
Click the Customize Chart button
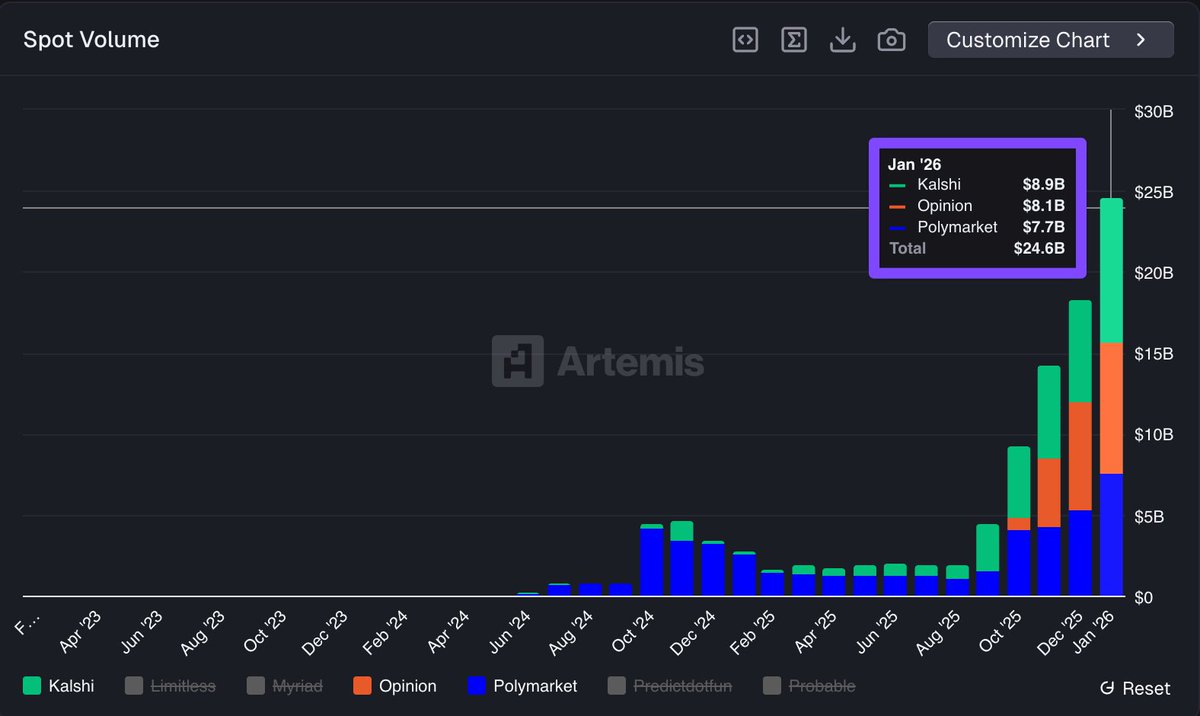(1050, 40)
